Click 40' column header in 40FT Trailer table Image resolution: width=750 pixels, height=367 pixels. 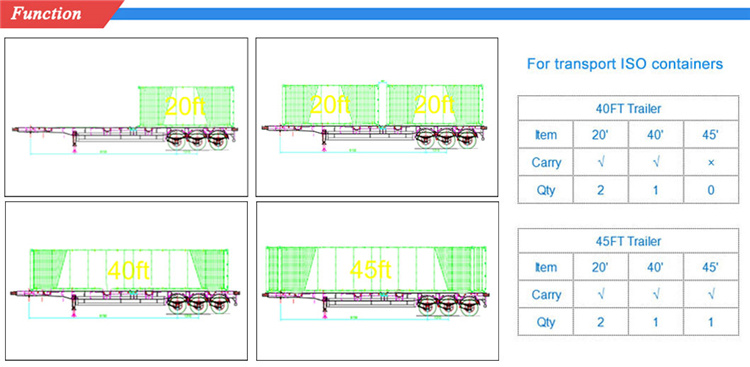coord(655,135)
